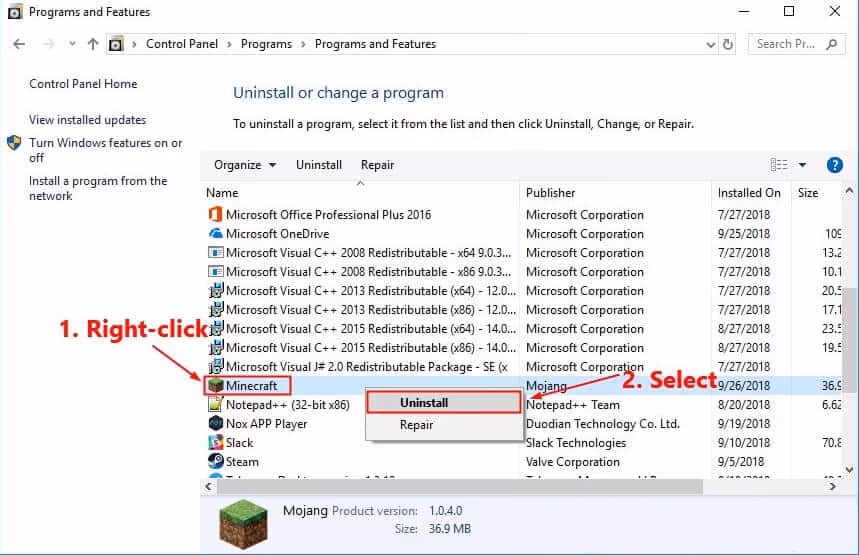Expand the address bar history dropdown
Viewport: 859px width, 555px height.
(711, 44)
